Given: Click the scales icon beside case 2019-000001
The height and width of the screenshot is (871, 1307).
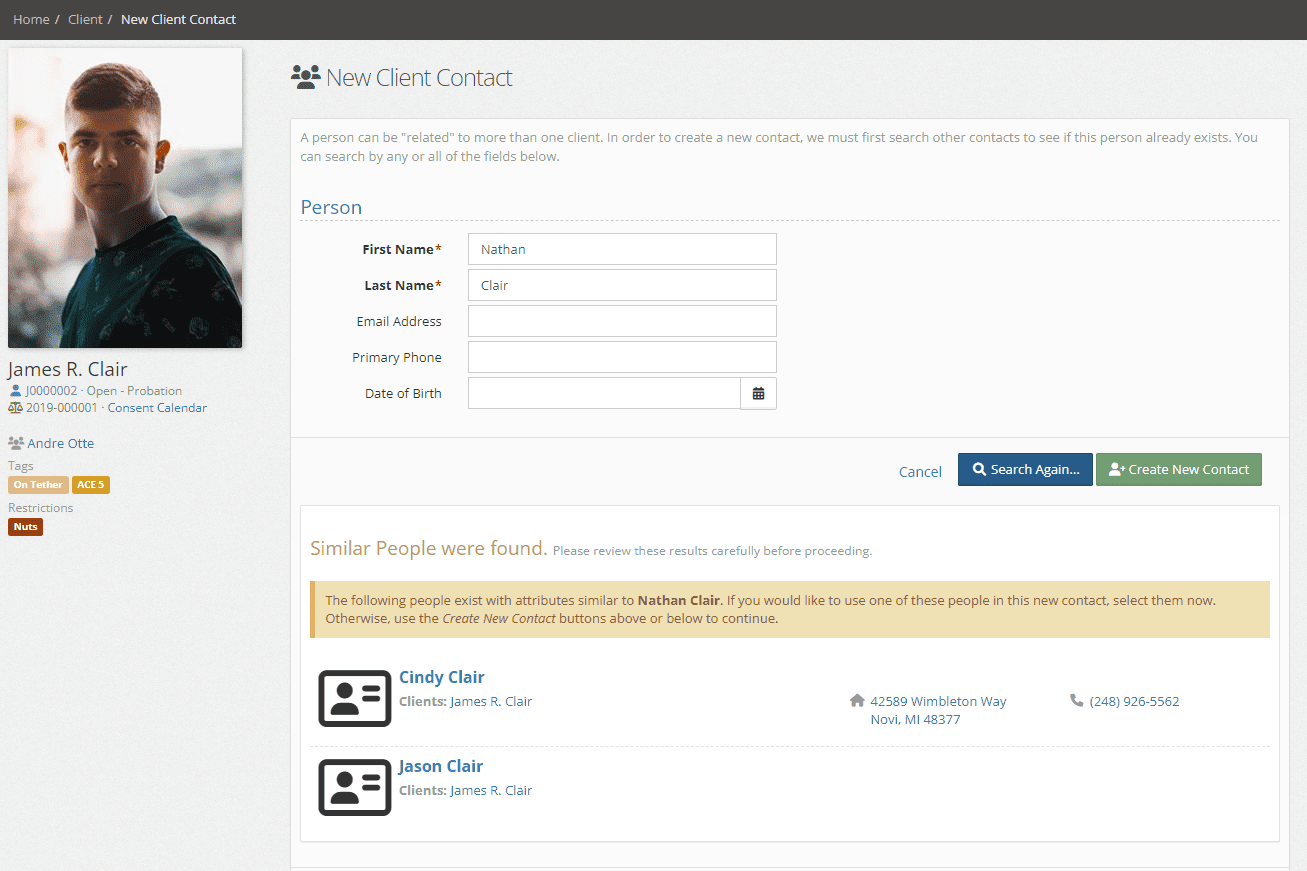Looking at the screenshot, I should coord(13,407).
